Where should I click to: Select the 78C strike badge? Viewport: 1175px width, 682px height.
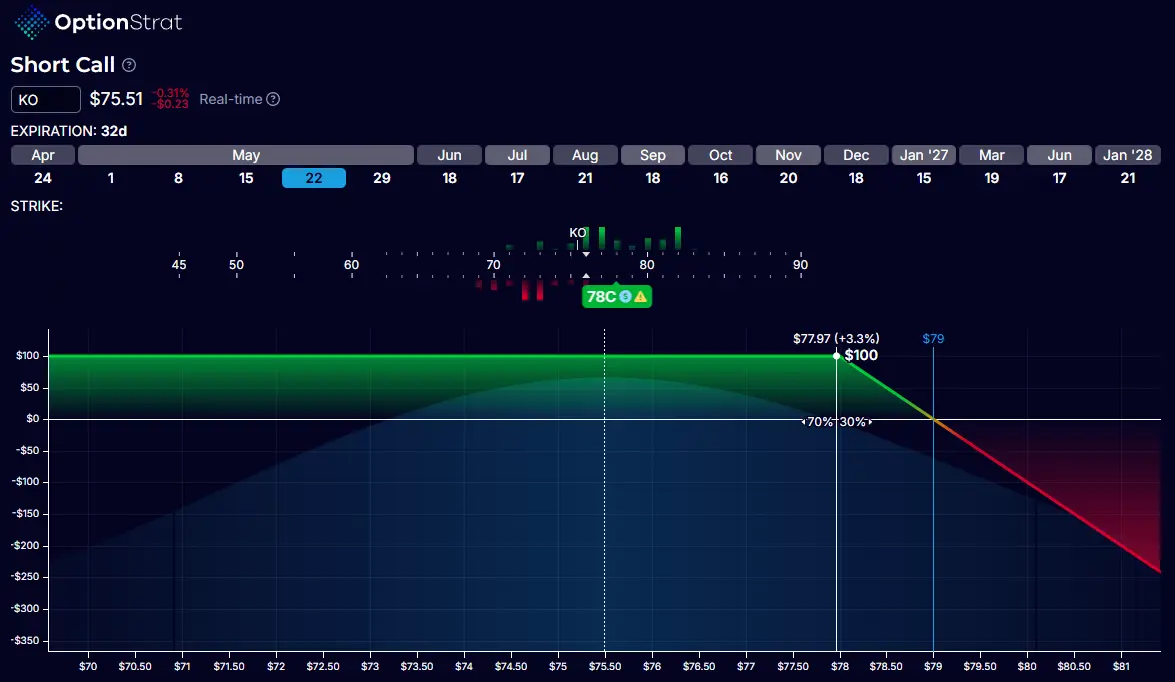[x=602, y=297]
